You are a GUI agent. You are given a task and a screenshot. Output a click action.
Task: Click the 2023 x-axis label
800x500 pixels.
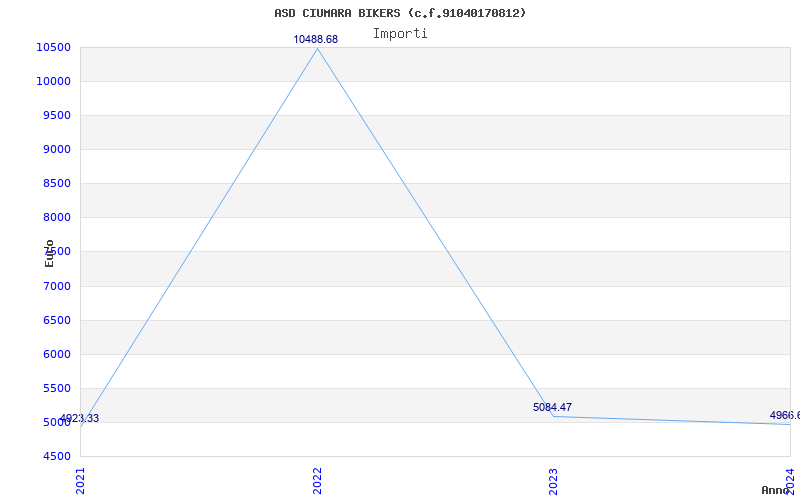[x=554, y=481]
